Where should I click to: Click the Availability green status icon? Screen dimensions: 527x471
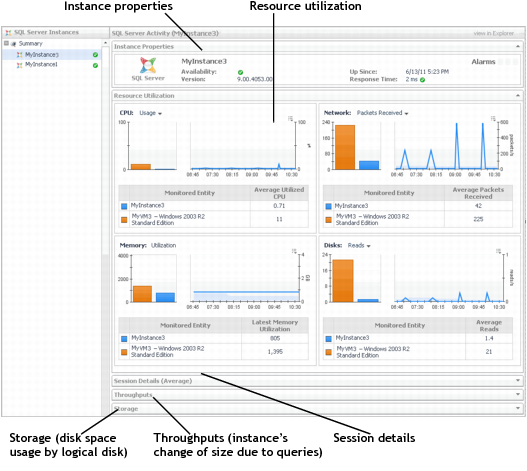[240, 72]
